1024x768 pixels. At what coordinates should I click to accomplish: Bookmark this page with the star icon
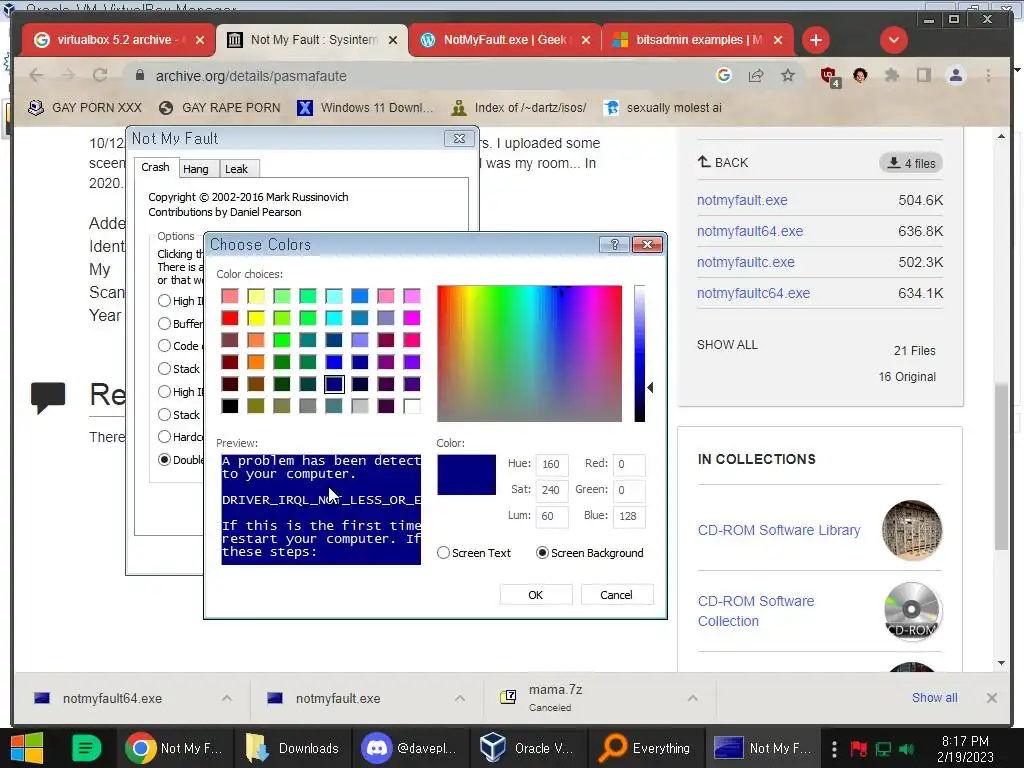(788, 76)
